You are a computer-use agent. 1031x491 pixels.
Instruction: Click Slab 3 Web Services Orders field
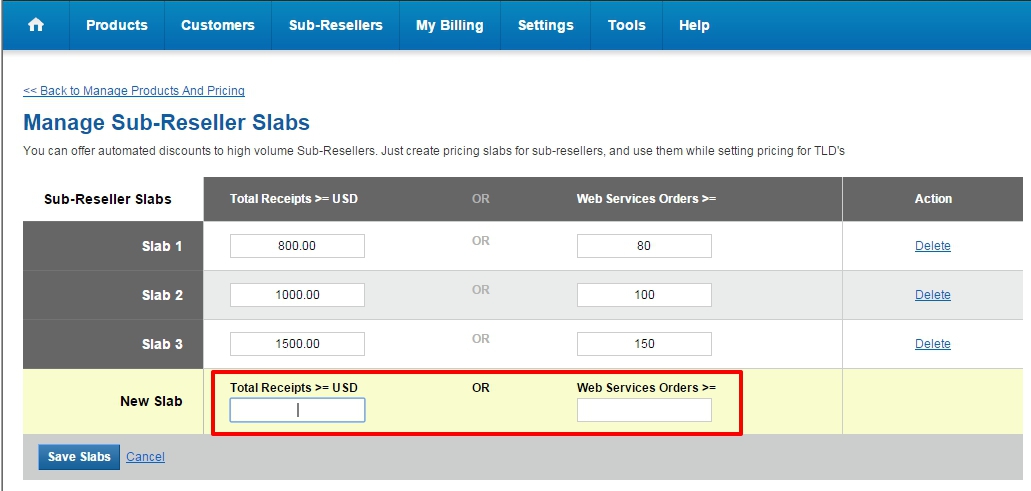pos(644,344)
